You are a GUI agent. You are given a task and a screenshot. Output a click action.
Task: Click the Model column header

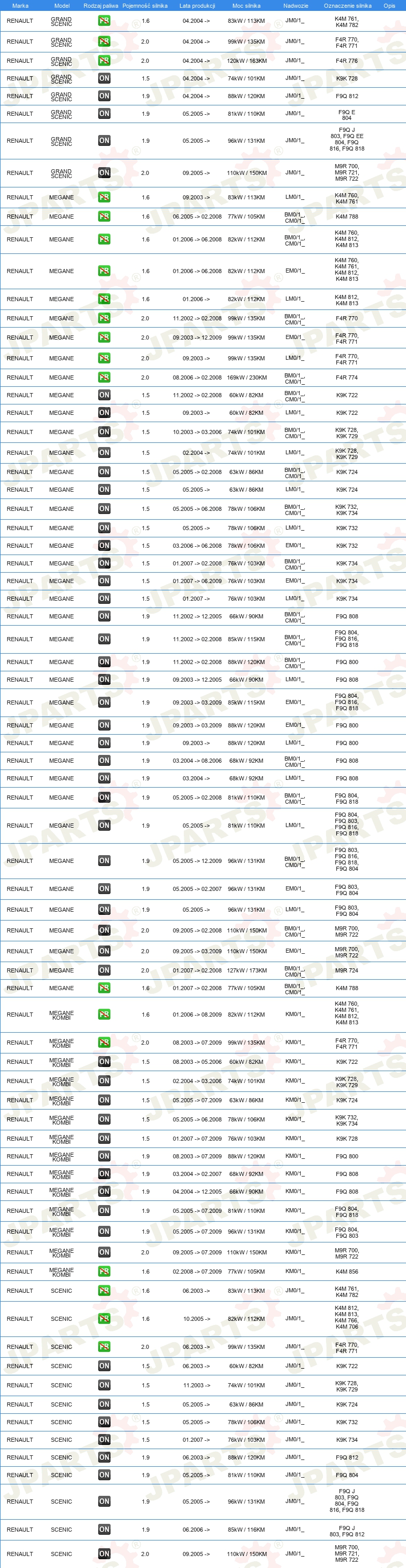[62, 6]
